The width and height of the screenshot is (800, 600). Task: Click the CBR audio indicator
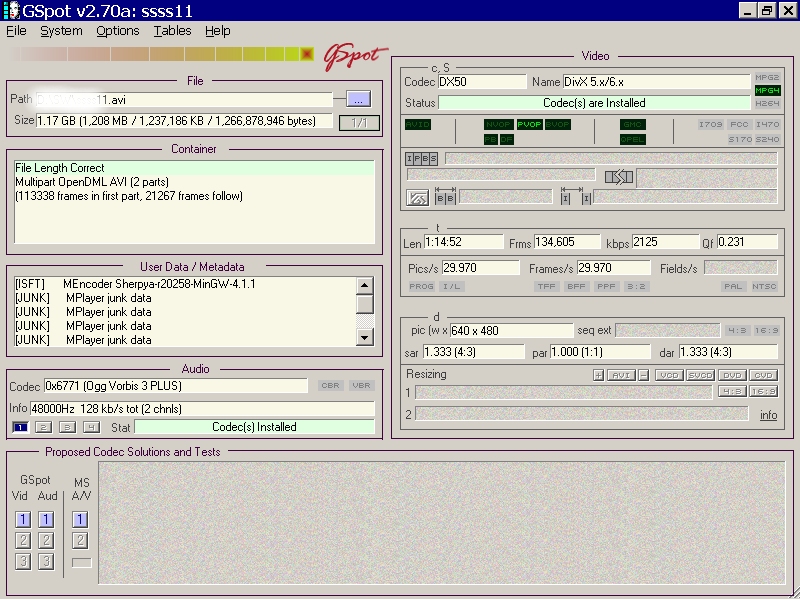point(331,386)
